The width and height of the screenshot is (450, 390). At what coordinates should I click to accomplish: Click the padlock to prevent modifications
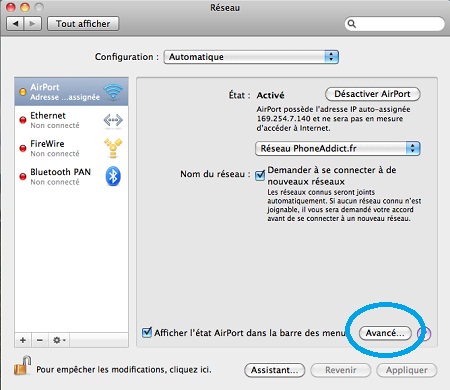coord(23,365)
